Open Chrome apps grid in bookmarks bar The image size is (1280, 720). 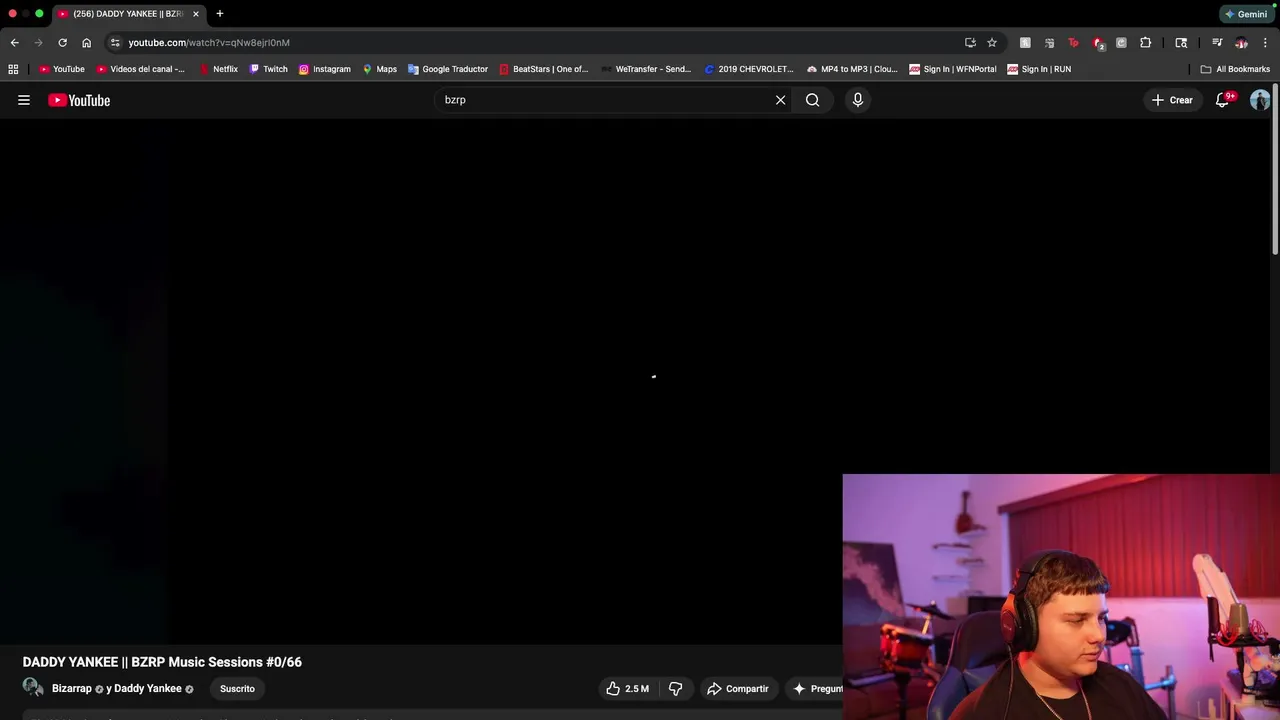tap(13, 69)
